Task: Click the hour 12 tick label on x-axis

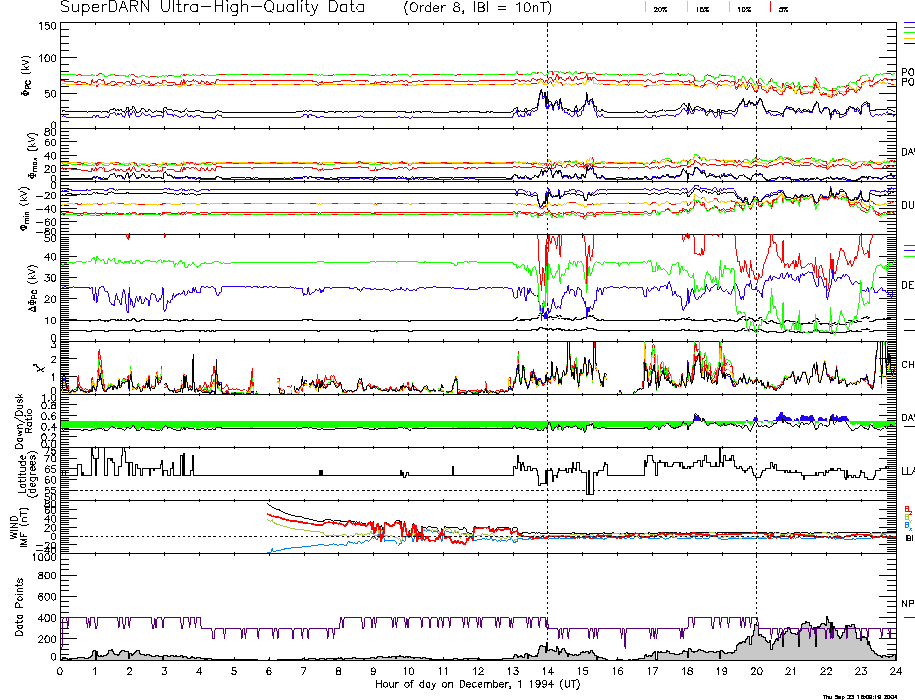Action: pyautogui.click(x=477, y=671)
